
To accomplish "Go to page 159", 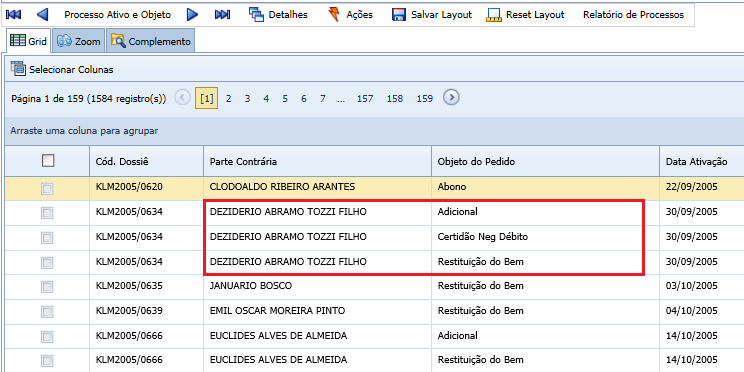I will tap(425, 99).
